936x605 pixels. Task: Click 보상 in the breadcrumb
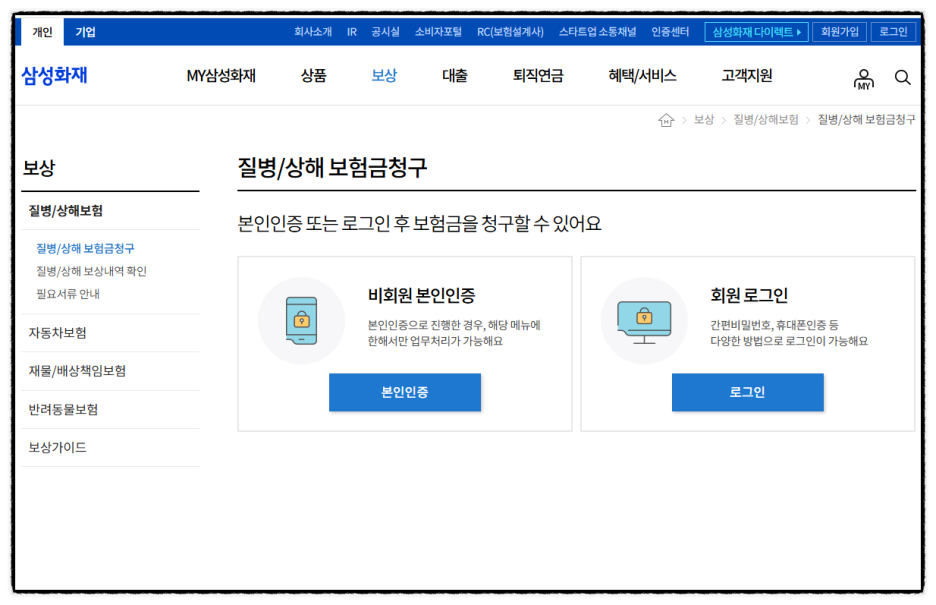[x=704, y=120]
